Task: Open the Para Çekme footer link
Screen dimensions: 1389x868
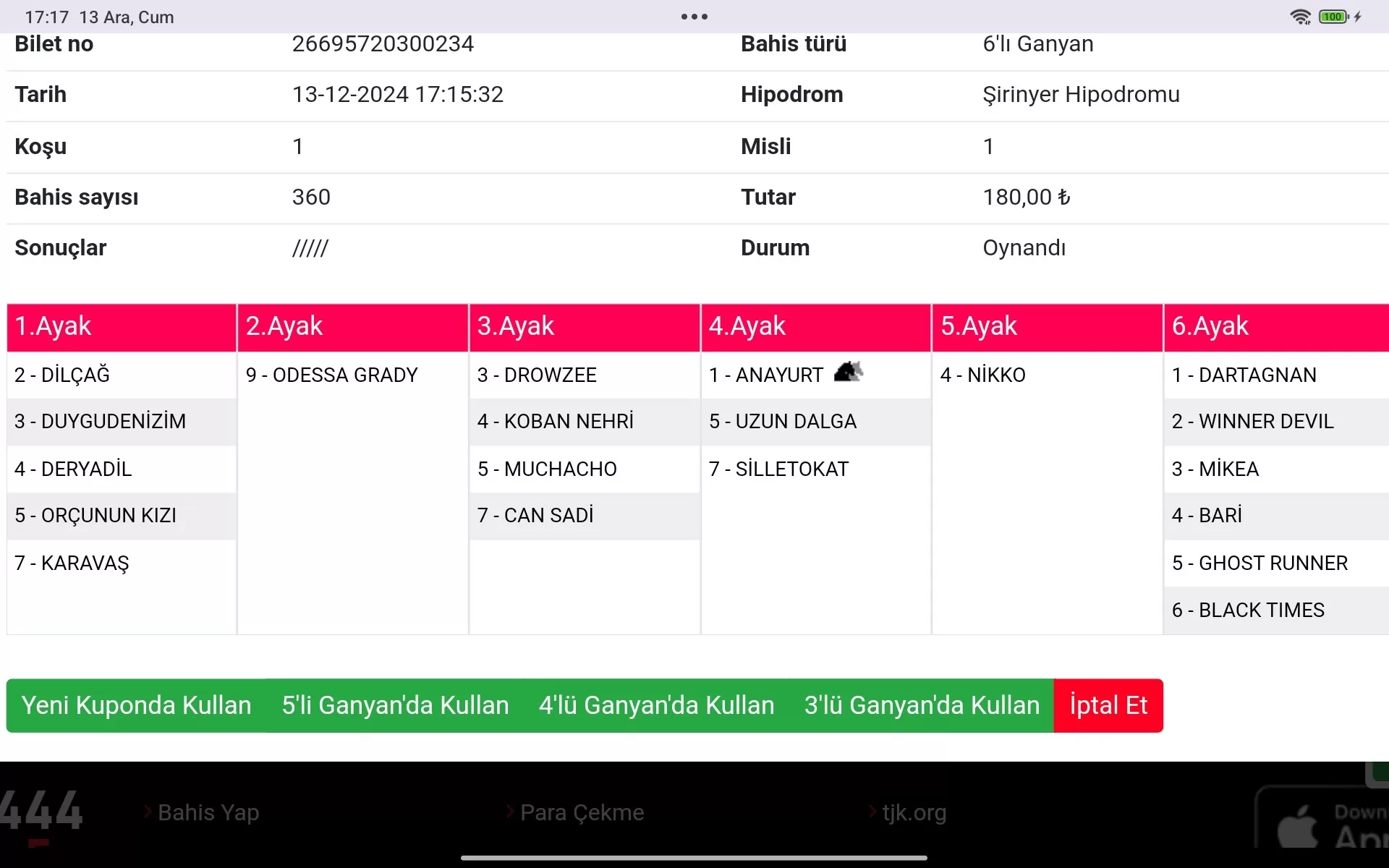Action: (x=582, y=812)
